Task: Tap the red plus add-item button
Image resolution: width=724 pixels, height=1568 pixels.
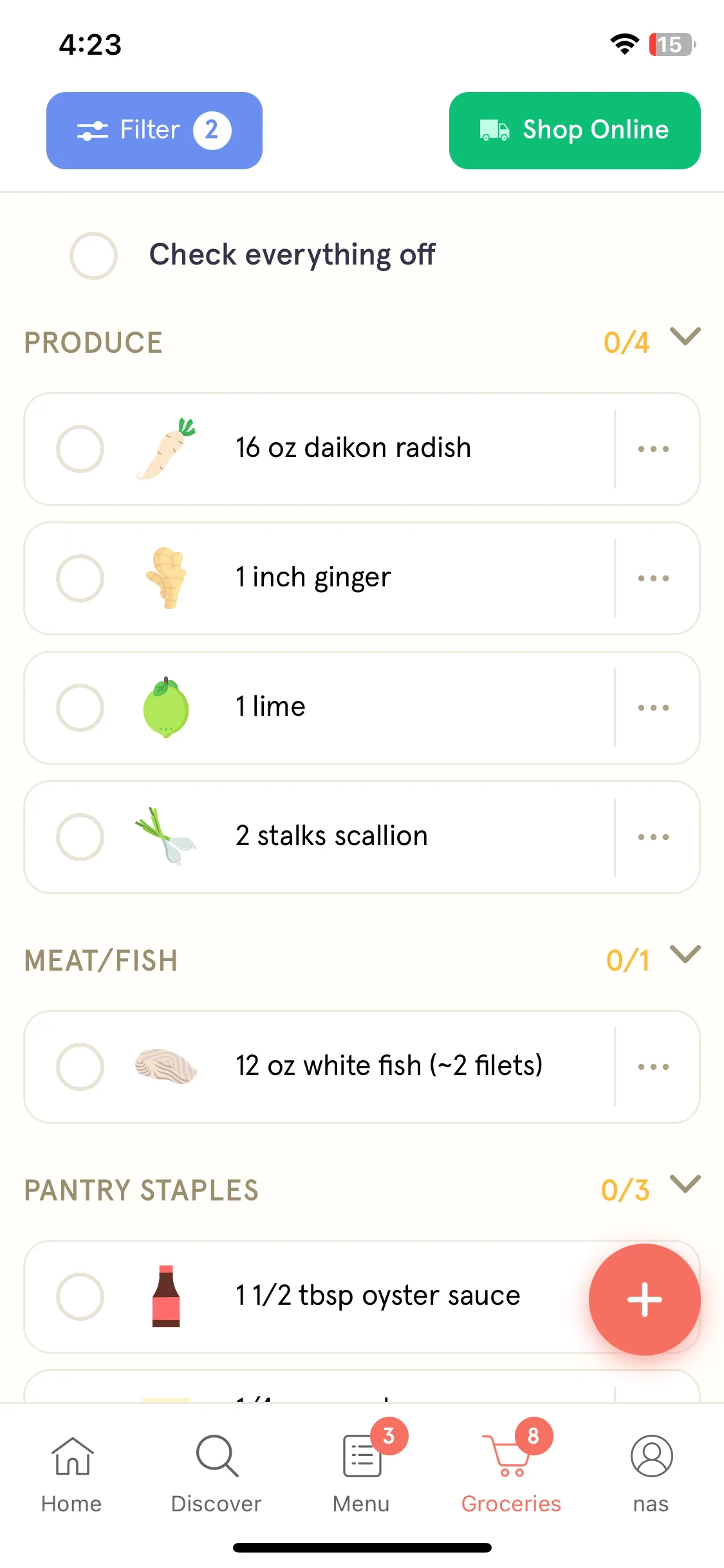Action: (x=644, y=1300)
